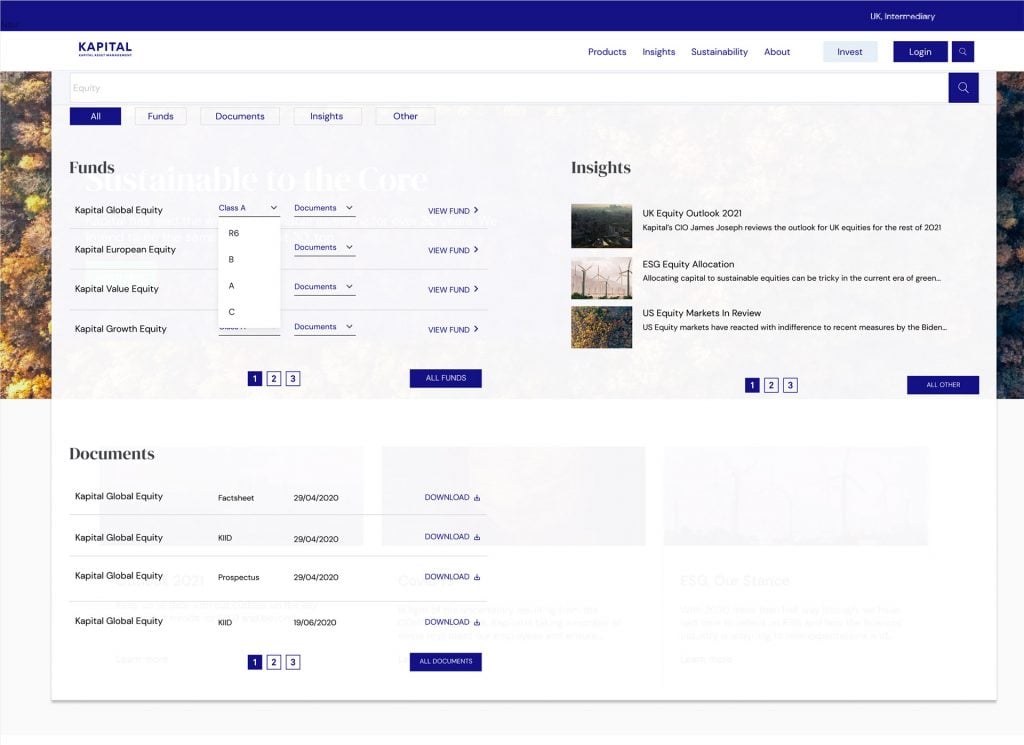Click the ALL OTHER button
The image size is (1024, 745).
(x=942, y=385)
